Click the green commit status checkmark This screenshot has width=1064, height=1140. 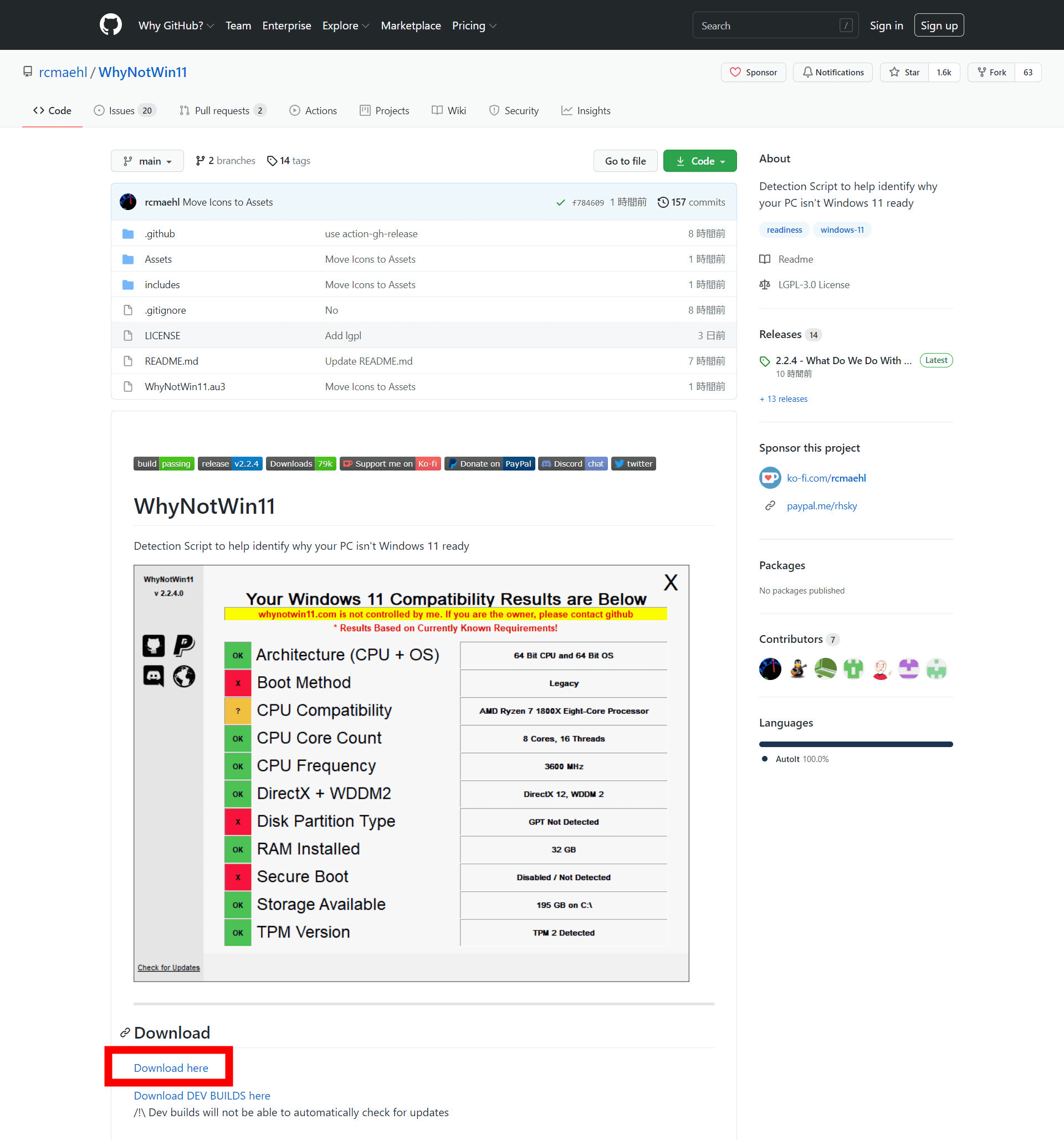[x=560, y=202]
